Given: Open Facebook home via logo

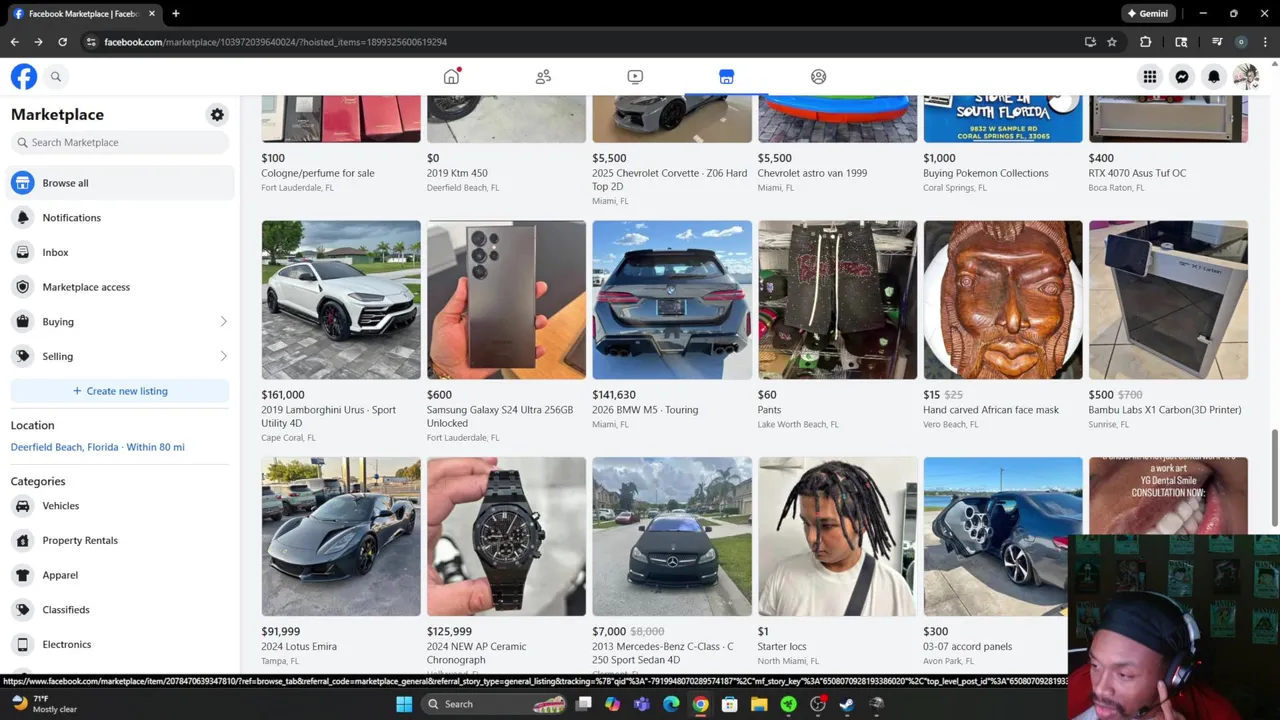Looking at the screenshot, I should pyautogui.click(x=24, y=77).
